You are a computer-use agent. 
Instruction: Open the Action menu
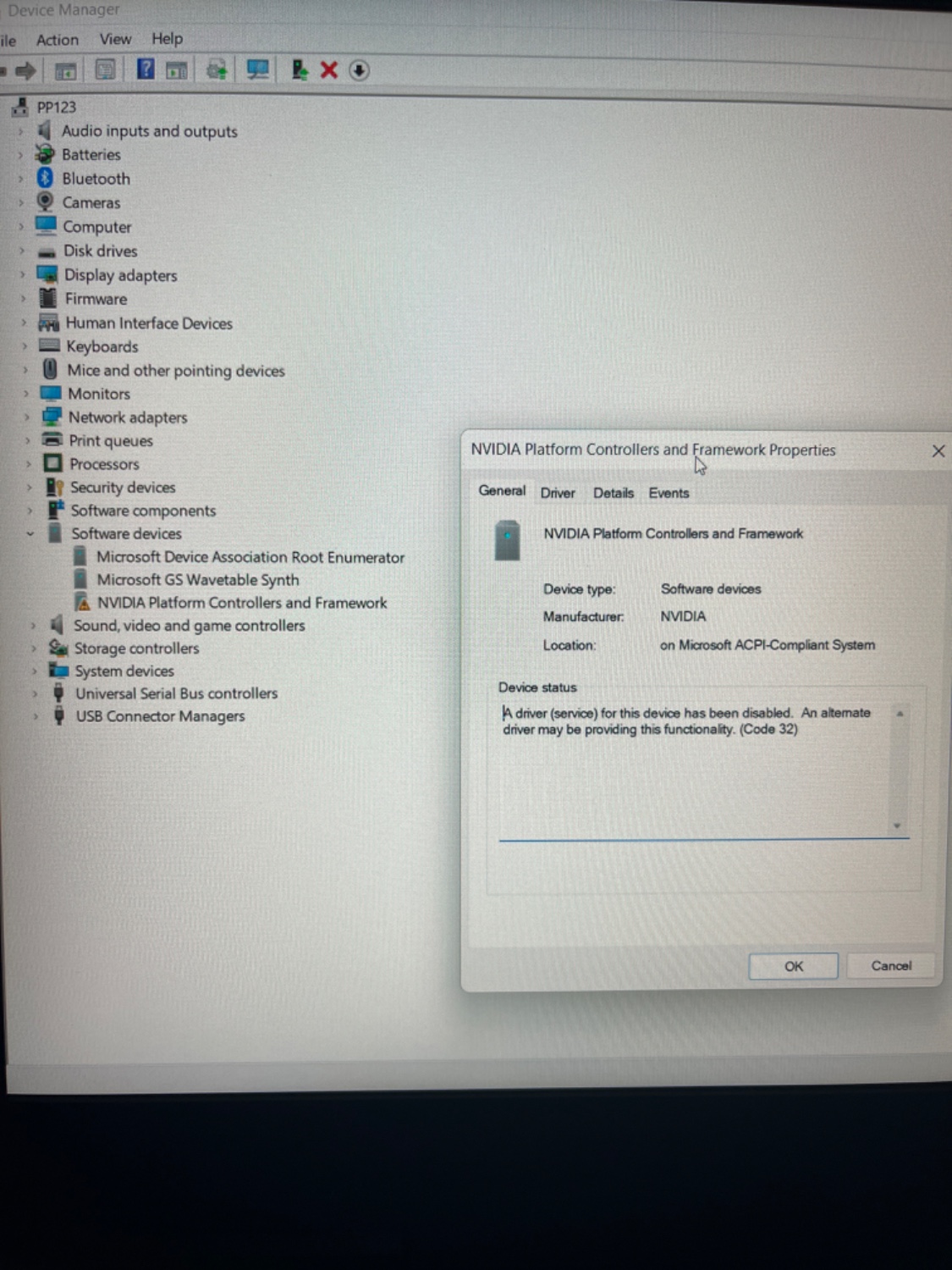click(58, 40)
